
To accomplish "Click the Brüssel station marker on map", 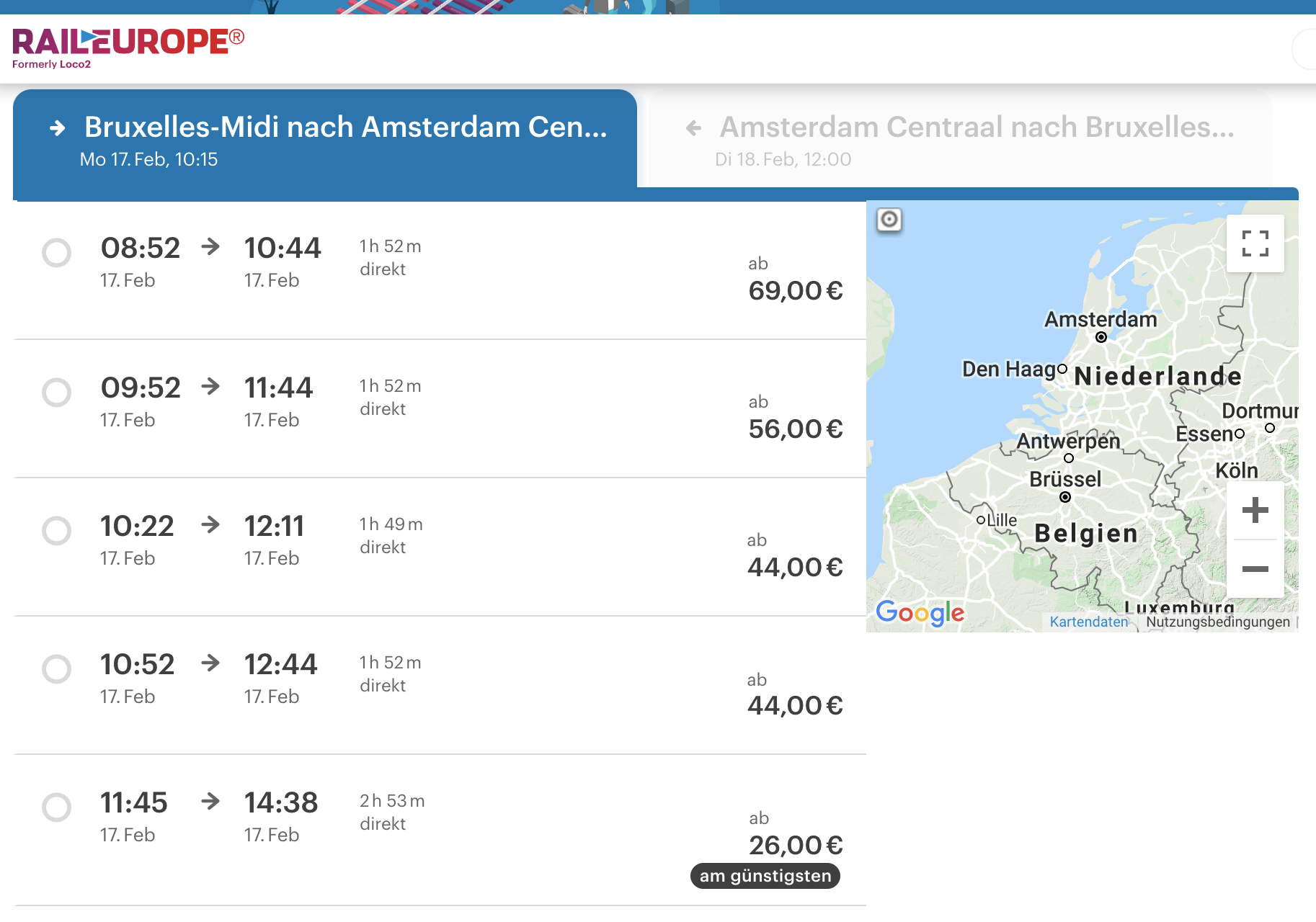I will click(x=1065, y=497).
